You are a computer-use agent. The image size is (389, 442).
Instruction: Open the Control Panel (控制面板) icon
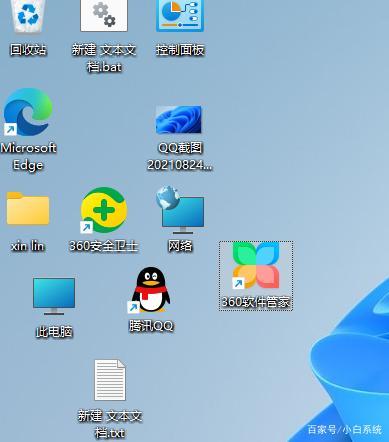[180, 15]
